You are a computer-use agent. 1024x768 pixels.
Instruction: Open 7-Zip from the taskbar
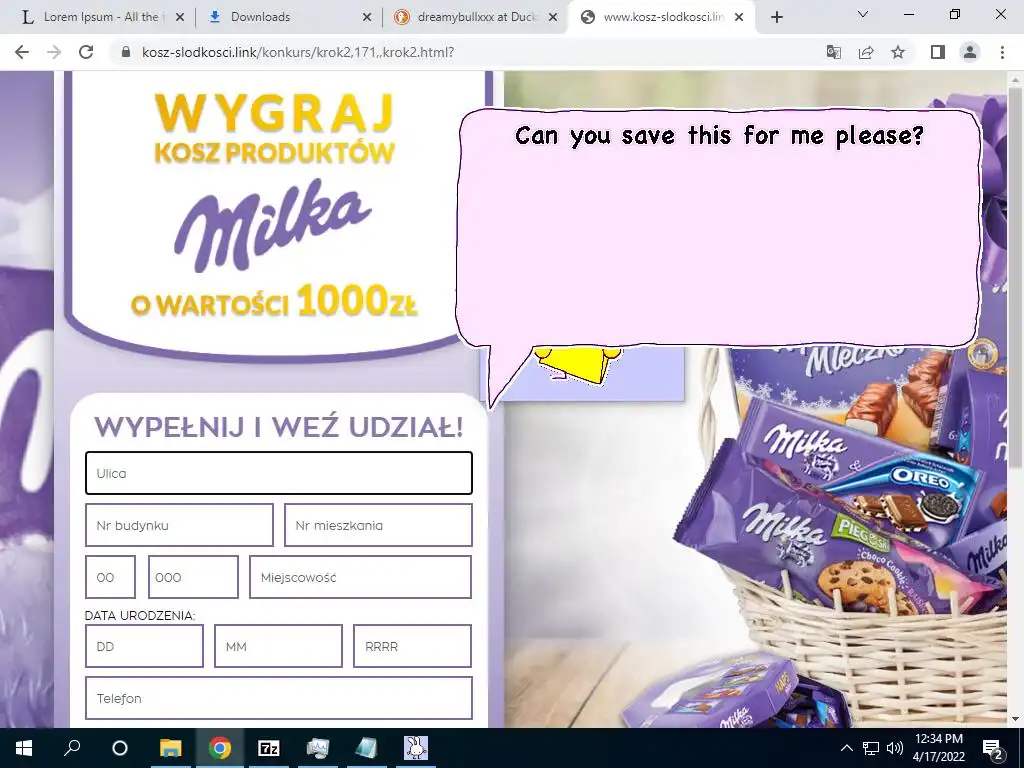point(269,748)
